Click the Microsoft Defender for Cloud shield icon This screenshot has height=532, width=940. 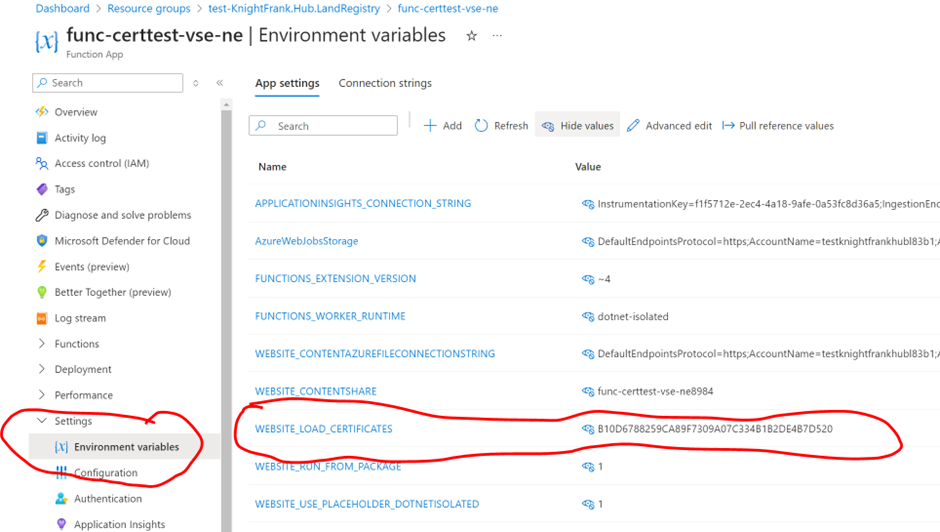(42, 241)
